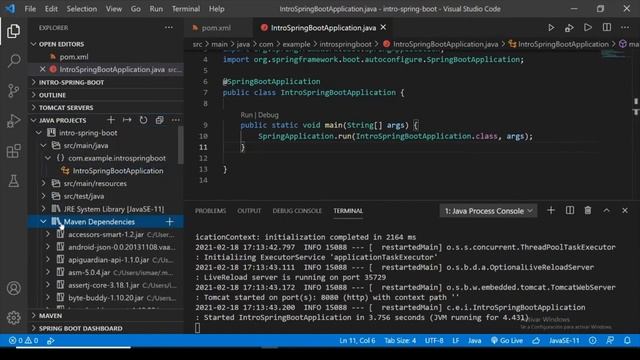Open Java Projects More Actions ellipsis
Image resolution: width=640 pixels, height=360 pixels.
pos(176,120)
